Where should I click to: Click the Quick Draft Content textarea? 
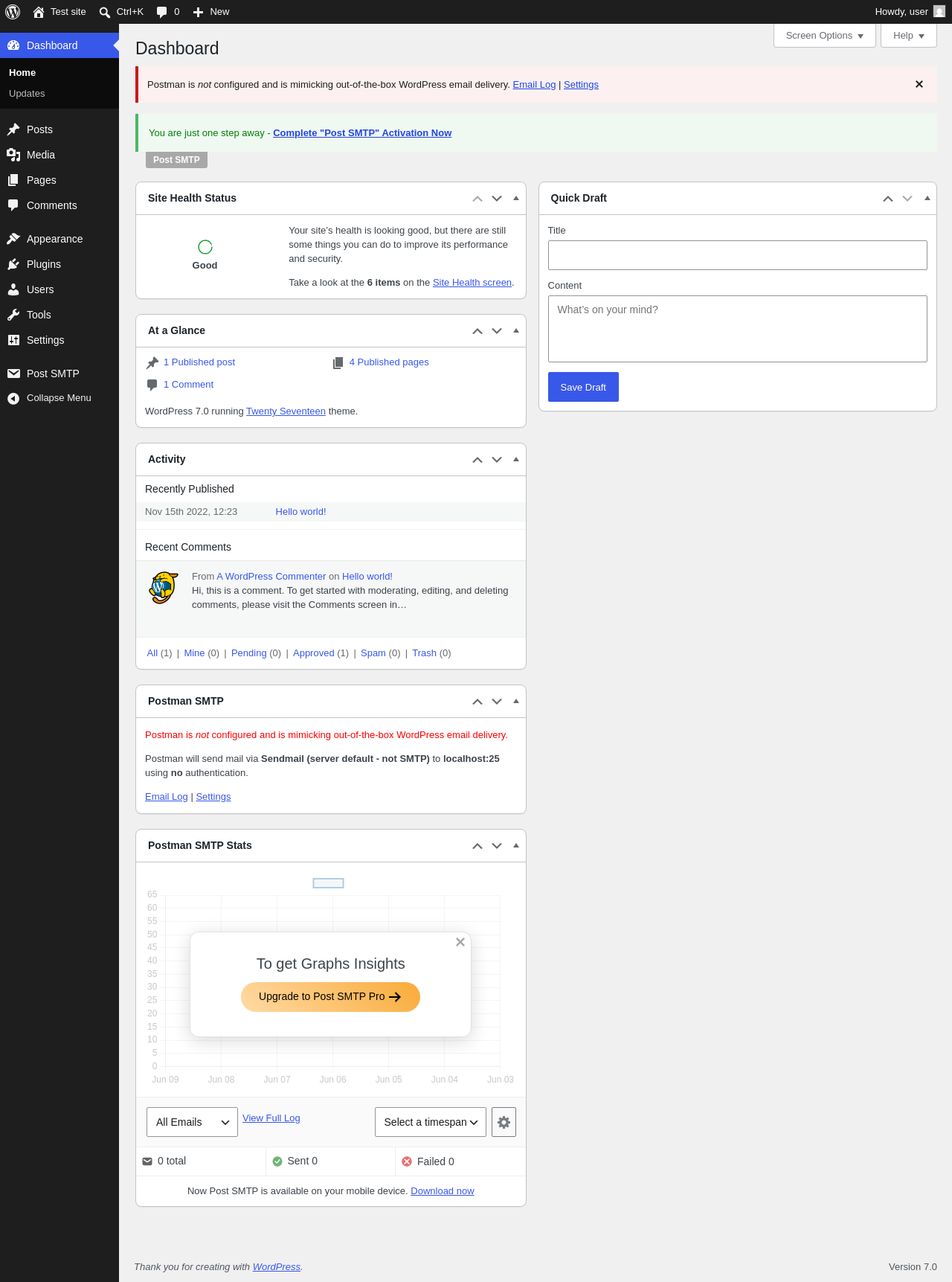pyautogui.click(x=738, y=329)
